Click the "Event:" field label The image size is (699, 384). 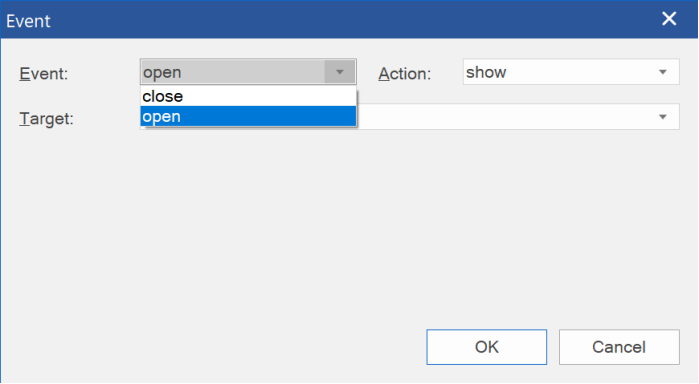(44, 74)
